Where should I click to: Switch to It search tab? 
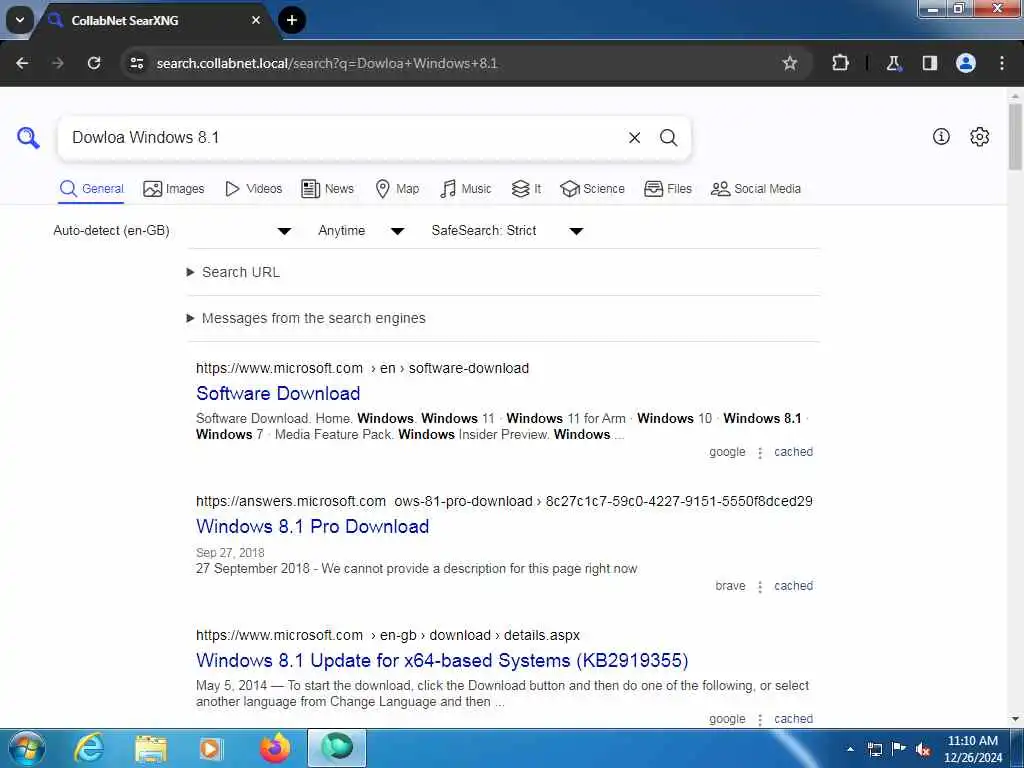(526, 189)
